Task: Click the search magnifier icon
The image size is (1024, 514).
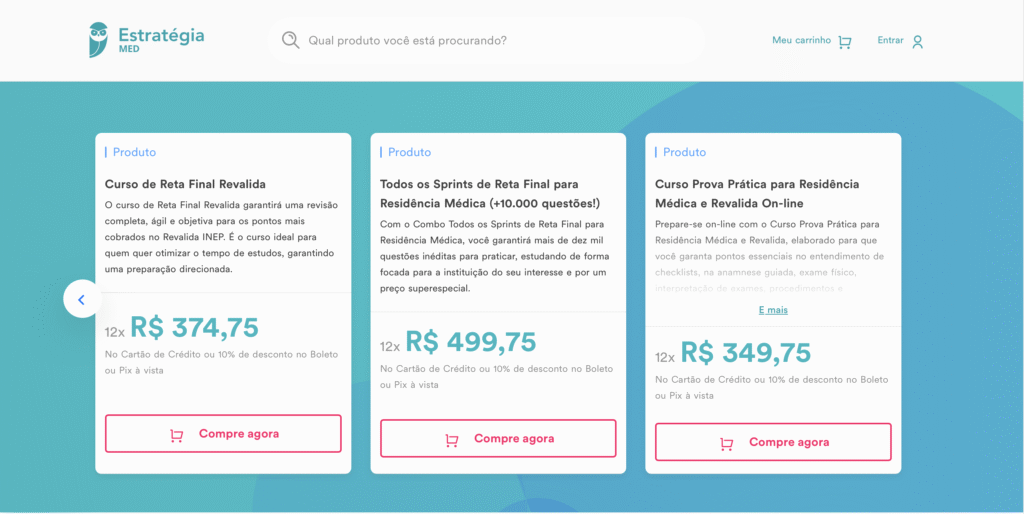Action: pos(291,40)
